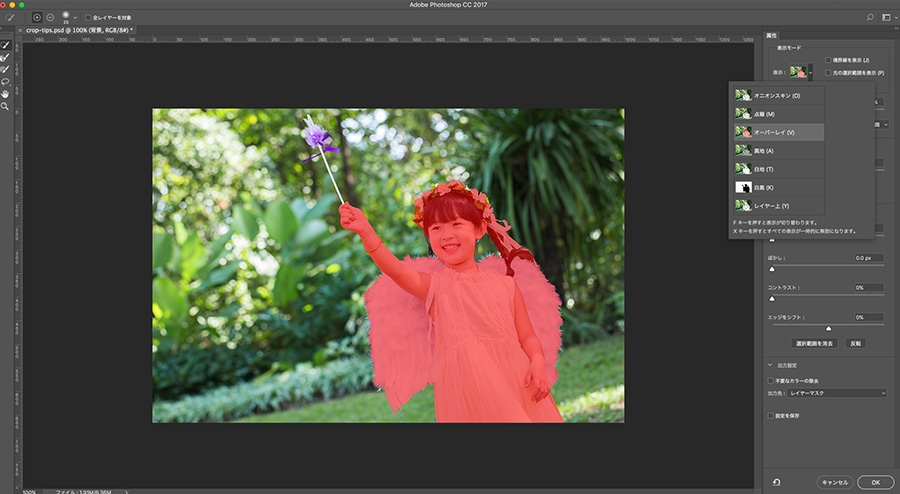Click the コントラスト slider handle
Image resolution: width=900 pixels, height=494 pixels.
(772, 299)
